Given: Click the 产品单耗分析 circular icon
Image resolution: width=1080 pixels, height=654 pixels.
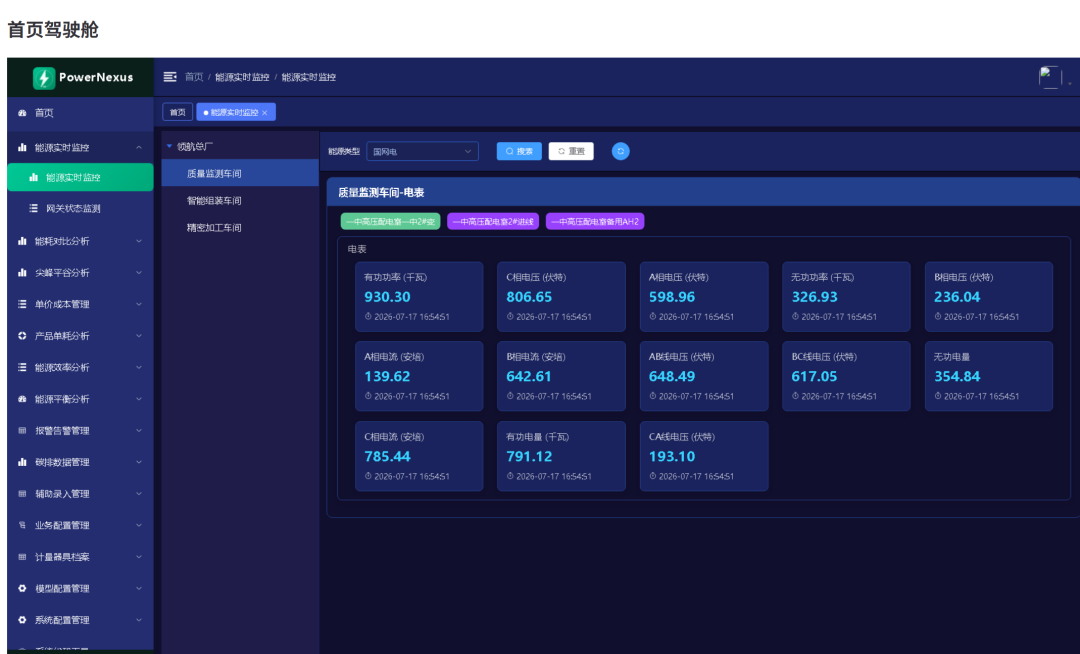Looking at the screenshot, I should pyautogui.click(x=22, y=336).
